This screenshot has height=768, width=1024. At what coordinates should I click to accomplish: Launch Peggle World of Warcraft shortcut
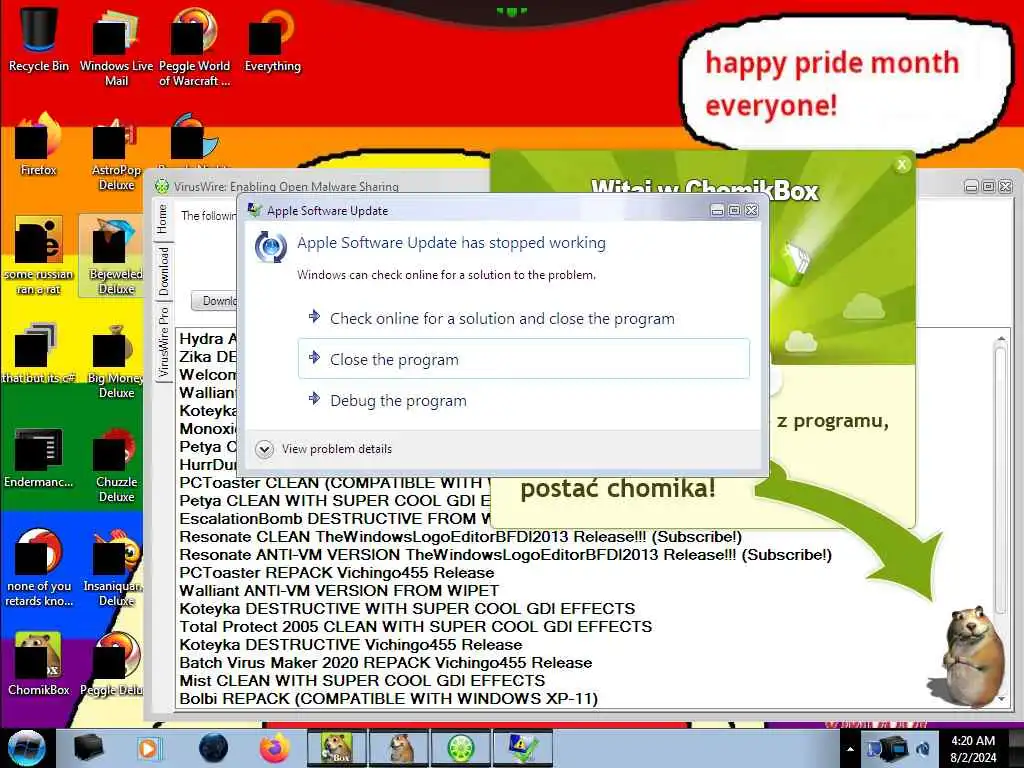click(x=194, y=47)
